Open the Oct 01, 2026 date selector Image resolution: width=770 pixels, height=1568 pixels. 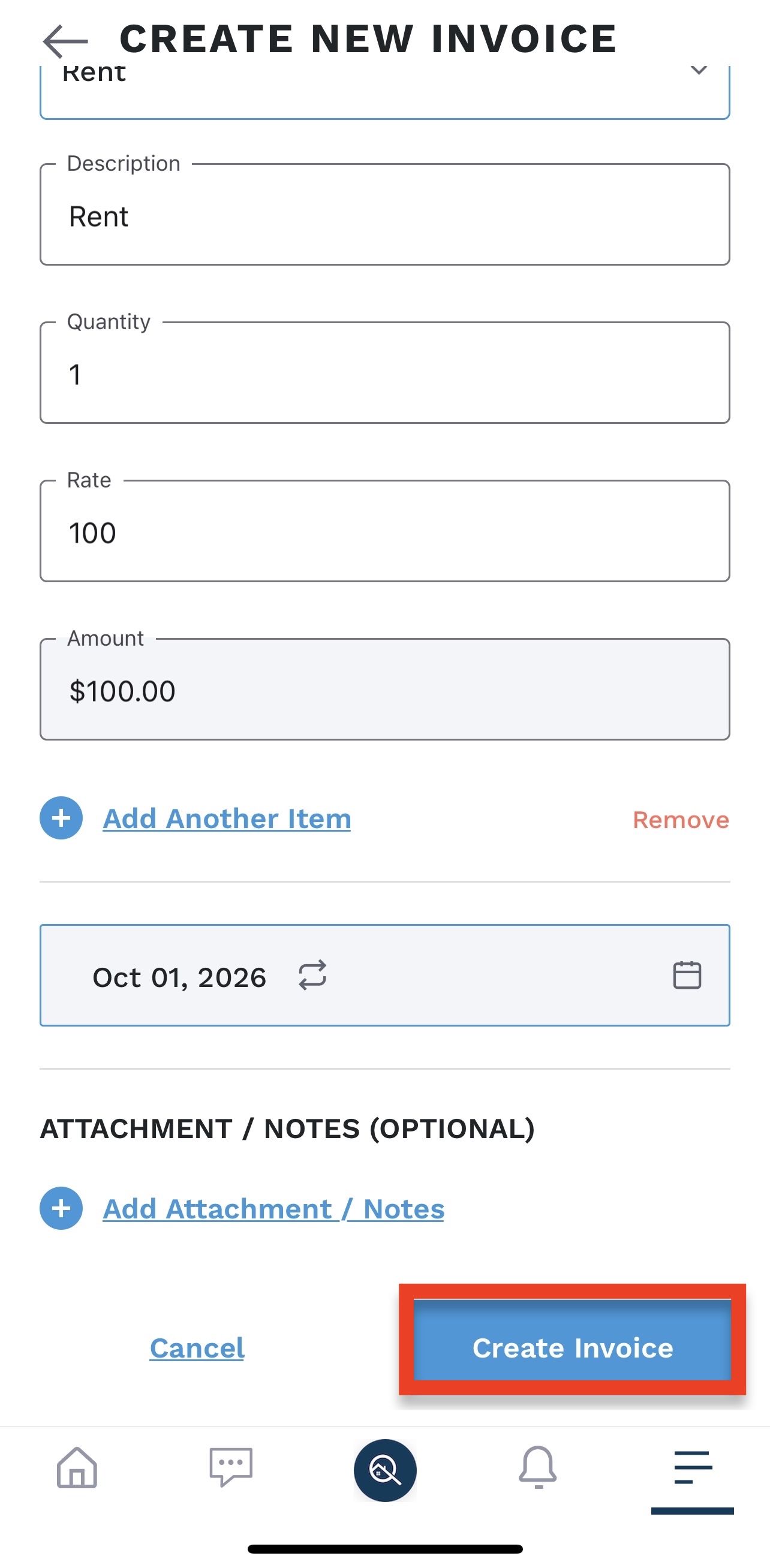click(179, 976)
